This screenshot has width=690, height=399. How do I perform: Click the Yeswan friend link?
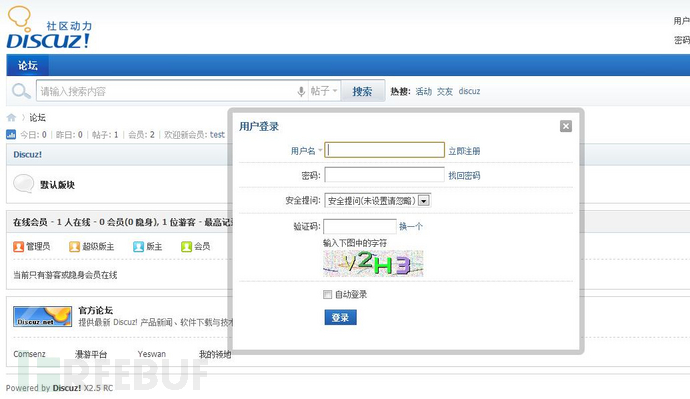point(152,354)
